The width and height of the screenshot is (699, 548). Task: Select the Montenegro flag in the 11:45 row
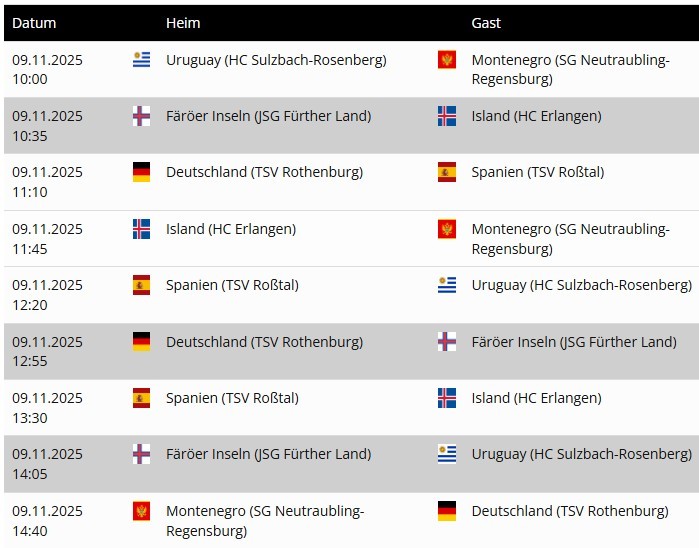point(447,229)
